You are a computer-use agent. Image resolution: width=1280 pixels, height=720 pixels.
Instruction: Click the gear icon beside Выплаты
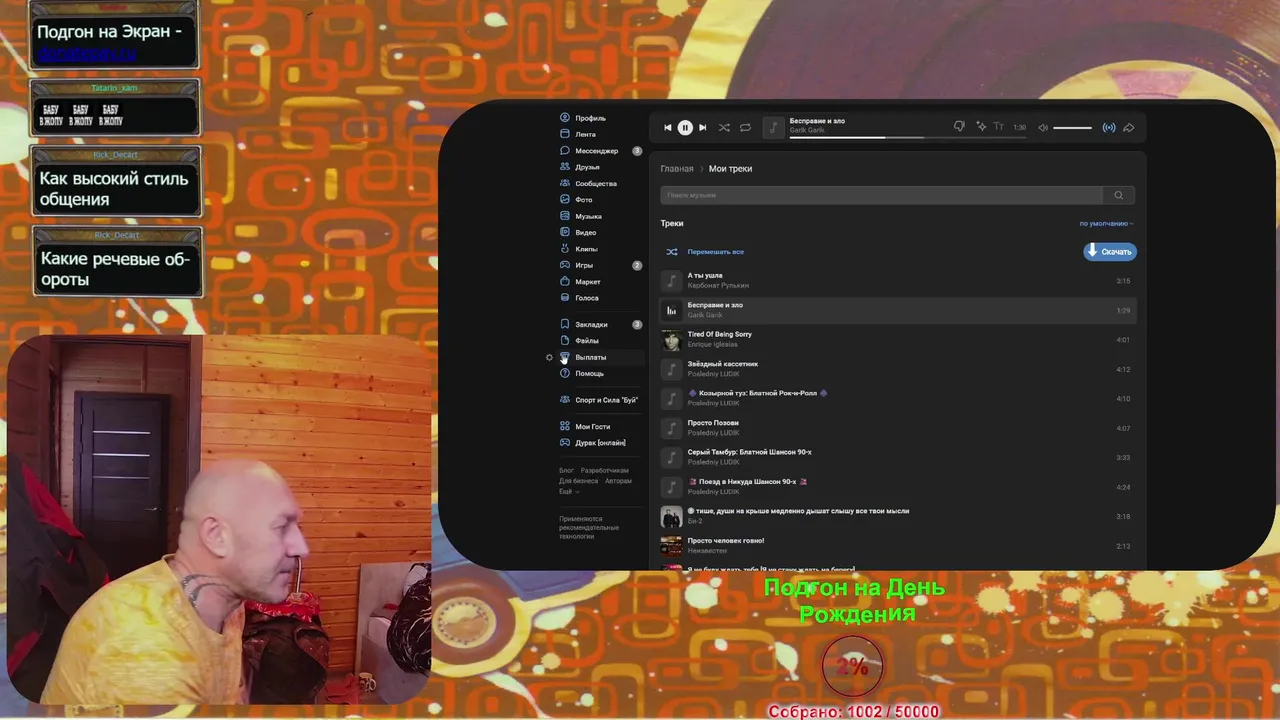tap(549, 357)
